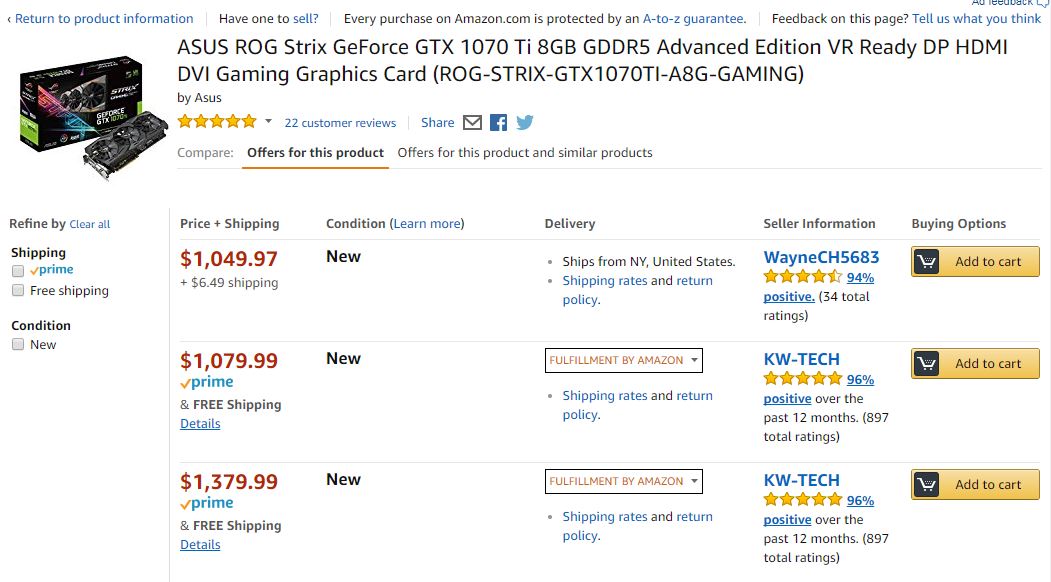This screenshot has width=1051, height=582.
Task: Click cart icon on $1,379.99 offer
Action: pos(927,485)
